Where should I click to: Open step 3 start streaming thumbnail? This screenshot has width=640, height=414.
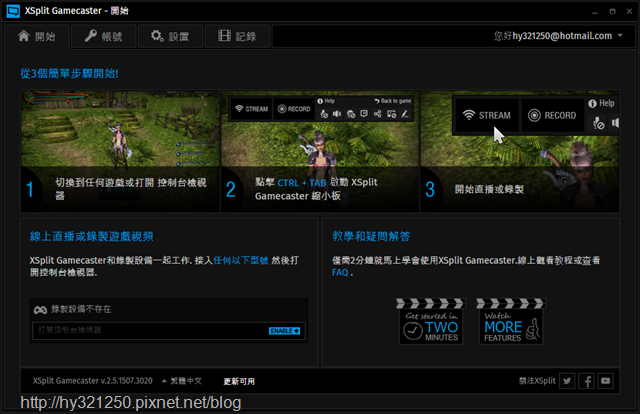pos(520,151)
